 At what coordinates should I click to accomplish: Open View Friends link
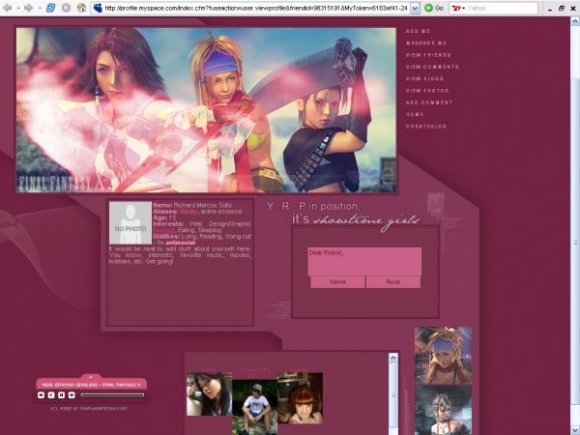pyautogui.click(x=428, y=55)
